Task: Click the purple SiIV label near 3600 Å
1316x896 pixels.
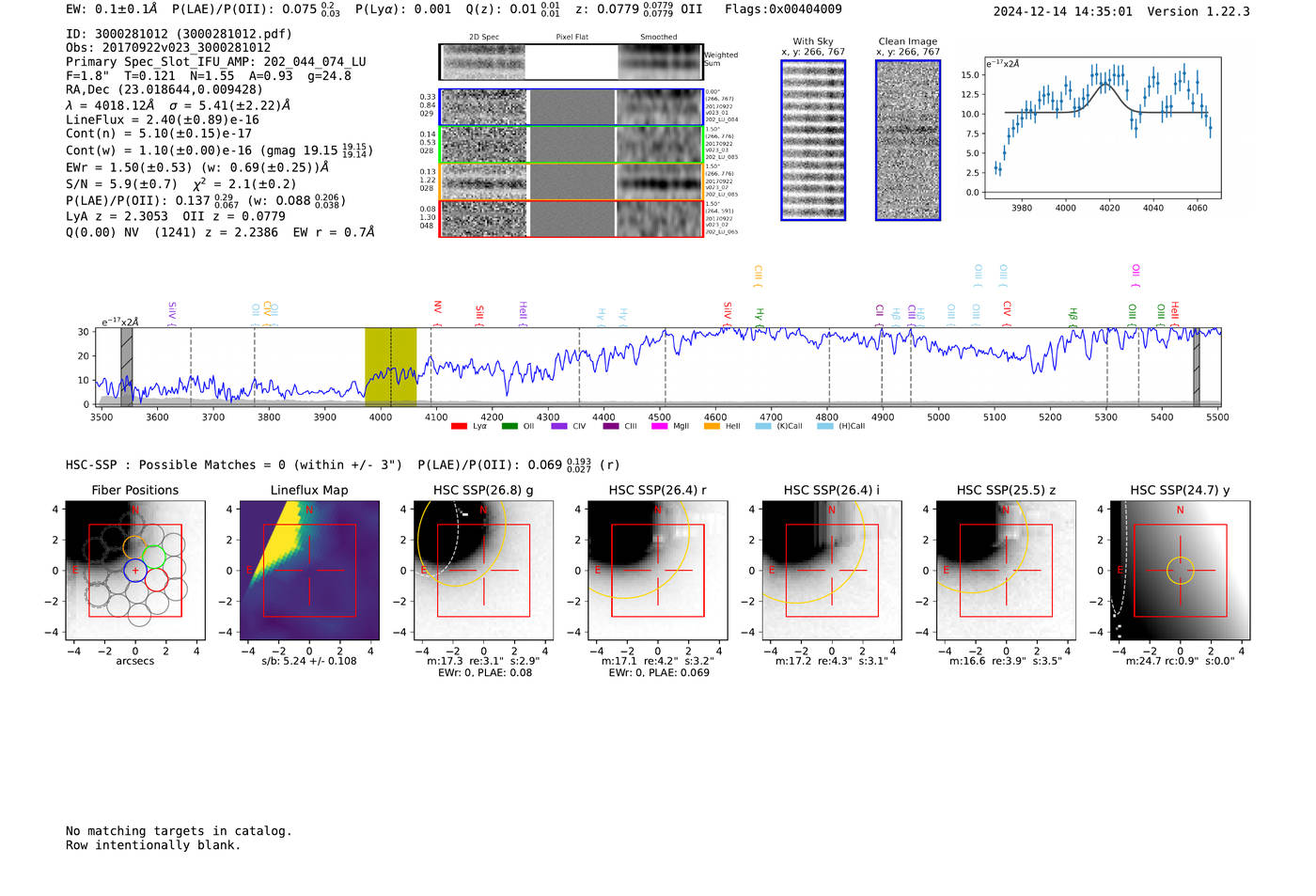Action: click(x=172, y=312)
